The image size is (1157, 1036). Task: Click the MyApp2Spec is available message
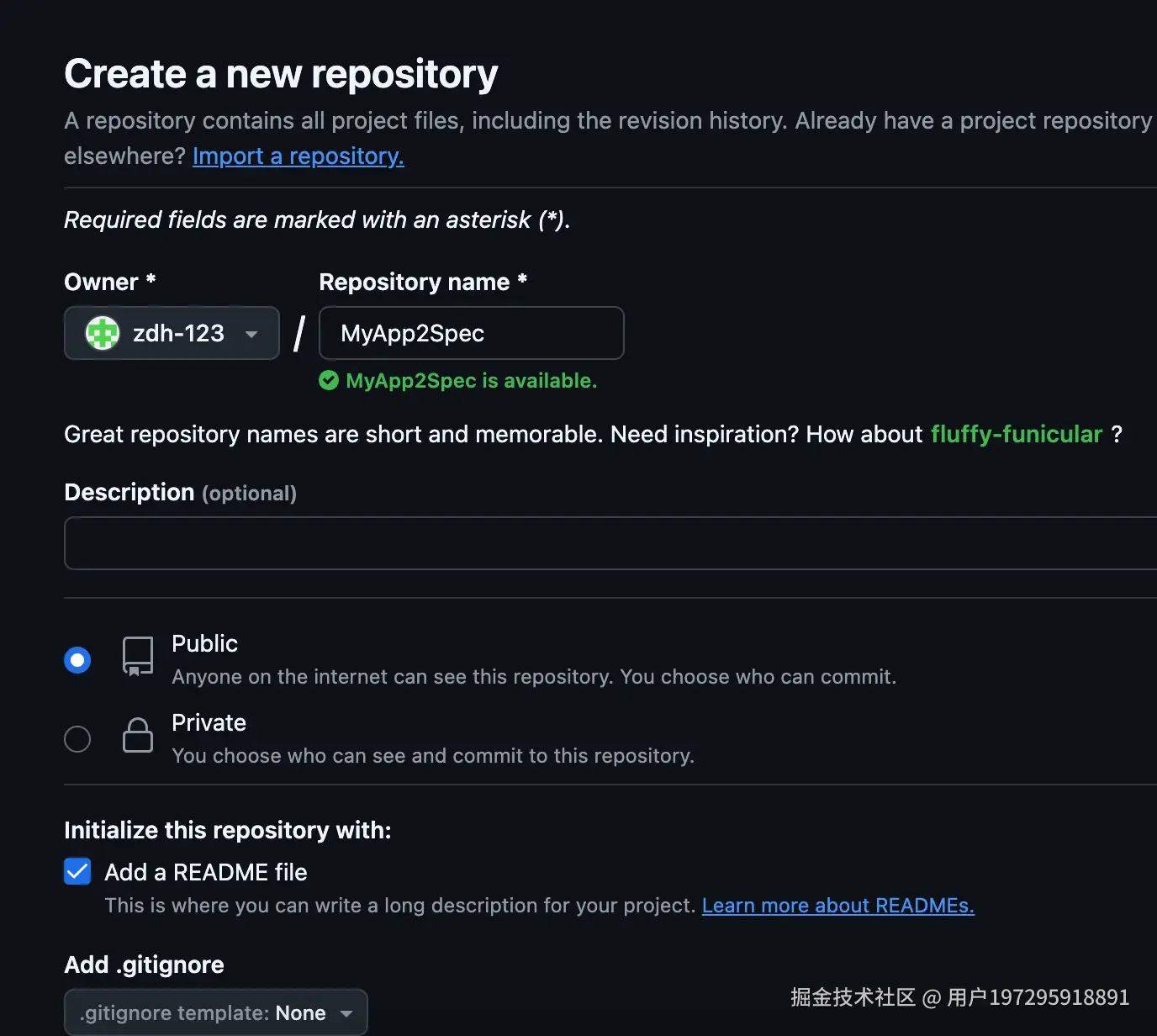471,381
